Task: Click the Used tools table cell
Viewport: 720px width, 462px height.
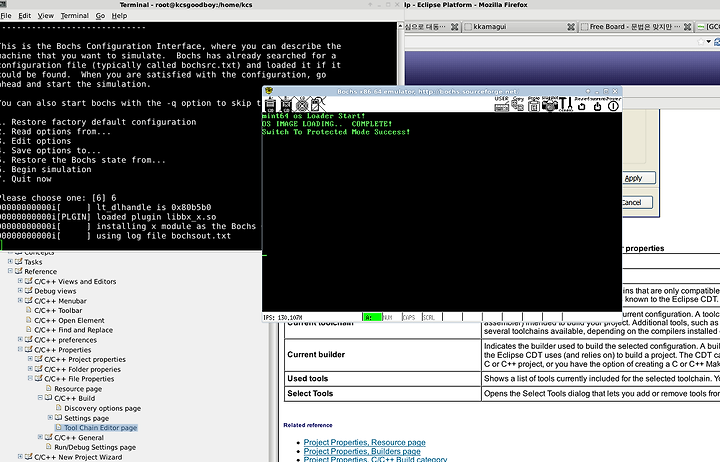Action: [x=383, y=378]
